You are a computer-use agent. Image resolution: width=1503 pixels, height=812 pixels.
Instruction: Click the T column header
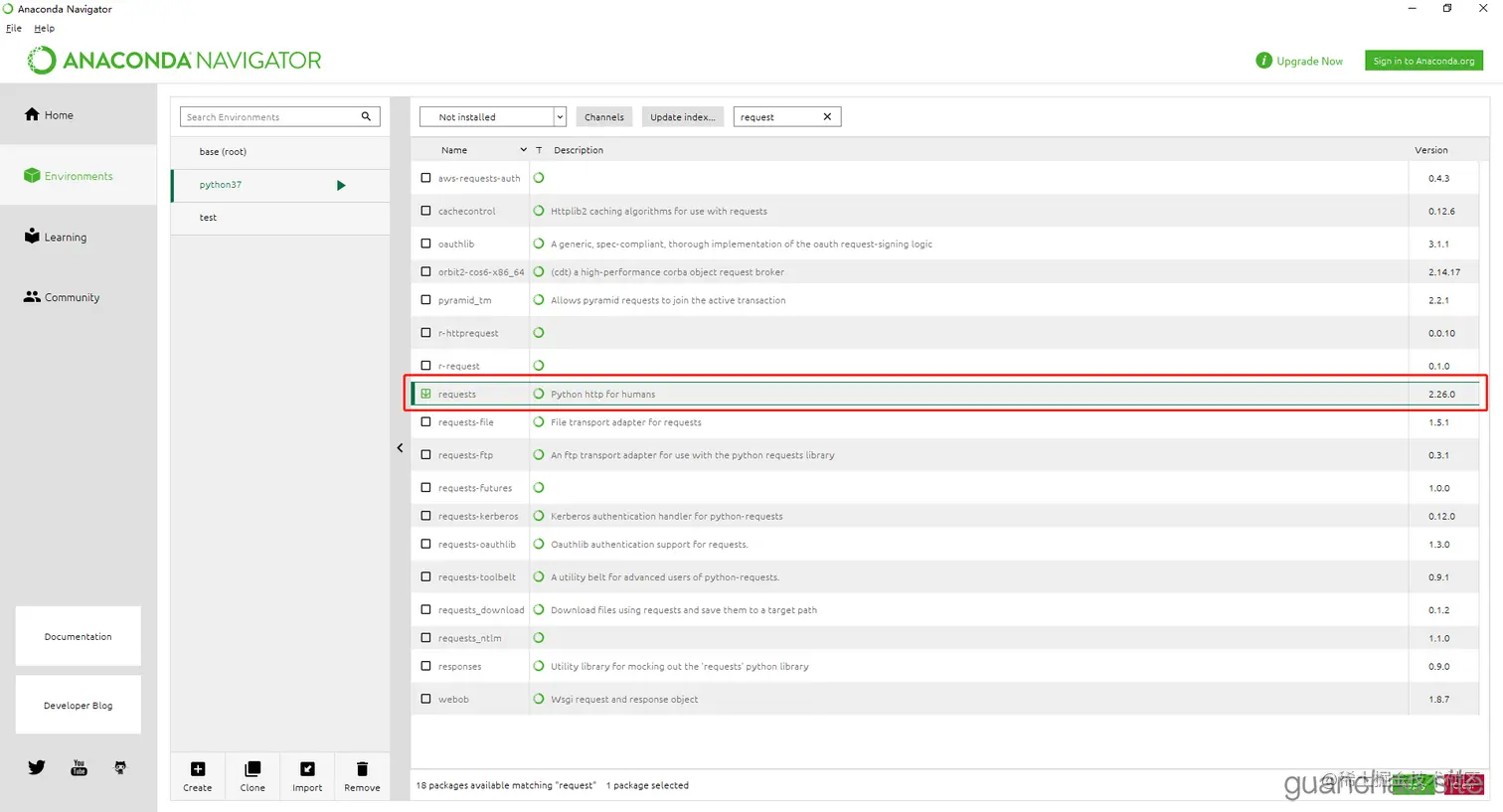pyautogui.click(x=539, y=150)
